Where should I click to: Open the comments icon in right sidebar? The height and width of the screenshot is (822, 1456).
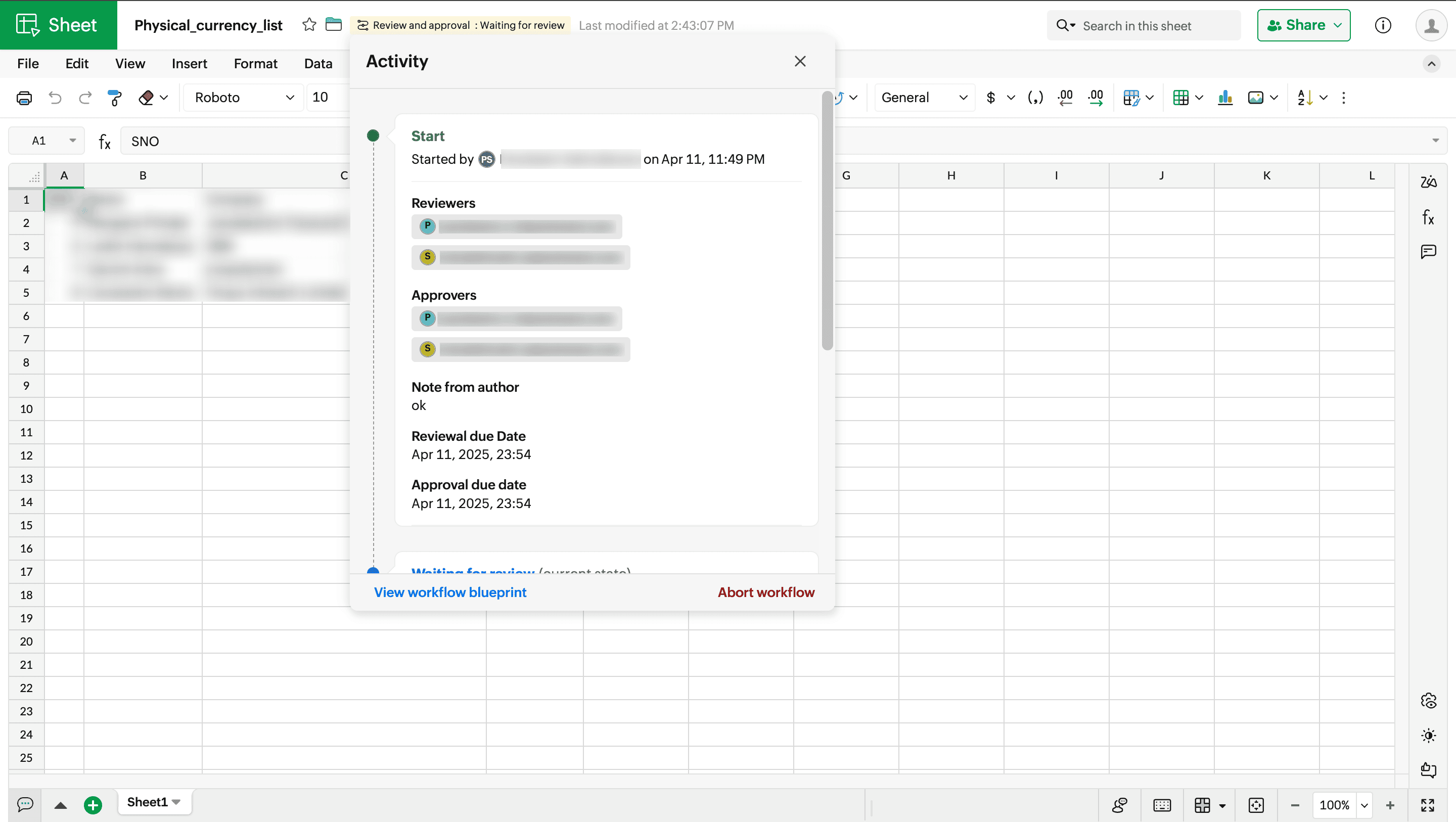1428,252
